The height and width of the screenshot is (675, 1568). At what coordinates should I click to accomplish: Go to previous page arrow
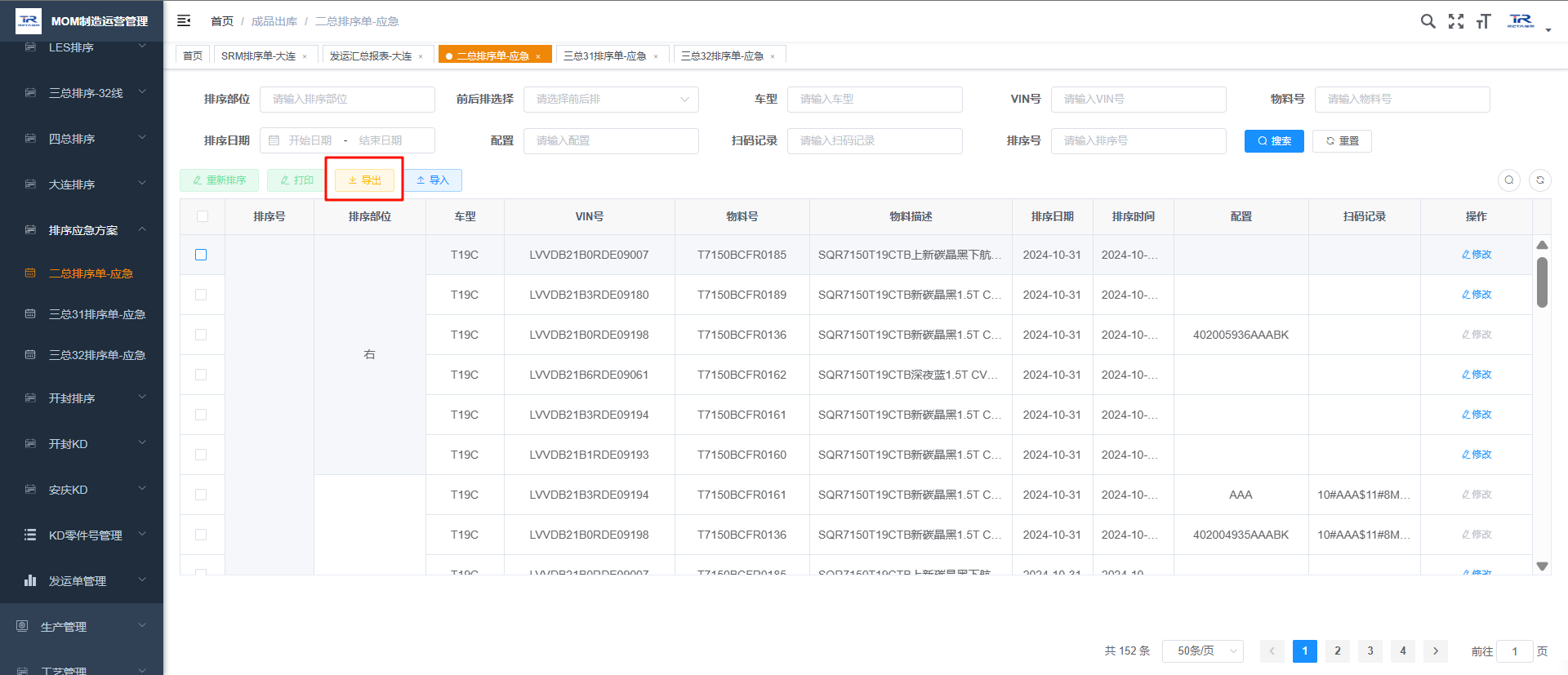[x=1272, y=651]
